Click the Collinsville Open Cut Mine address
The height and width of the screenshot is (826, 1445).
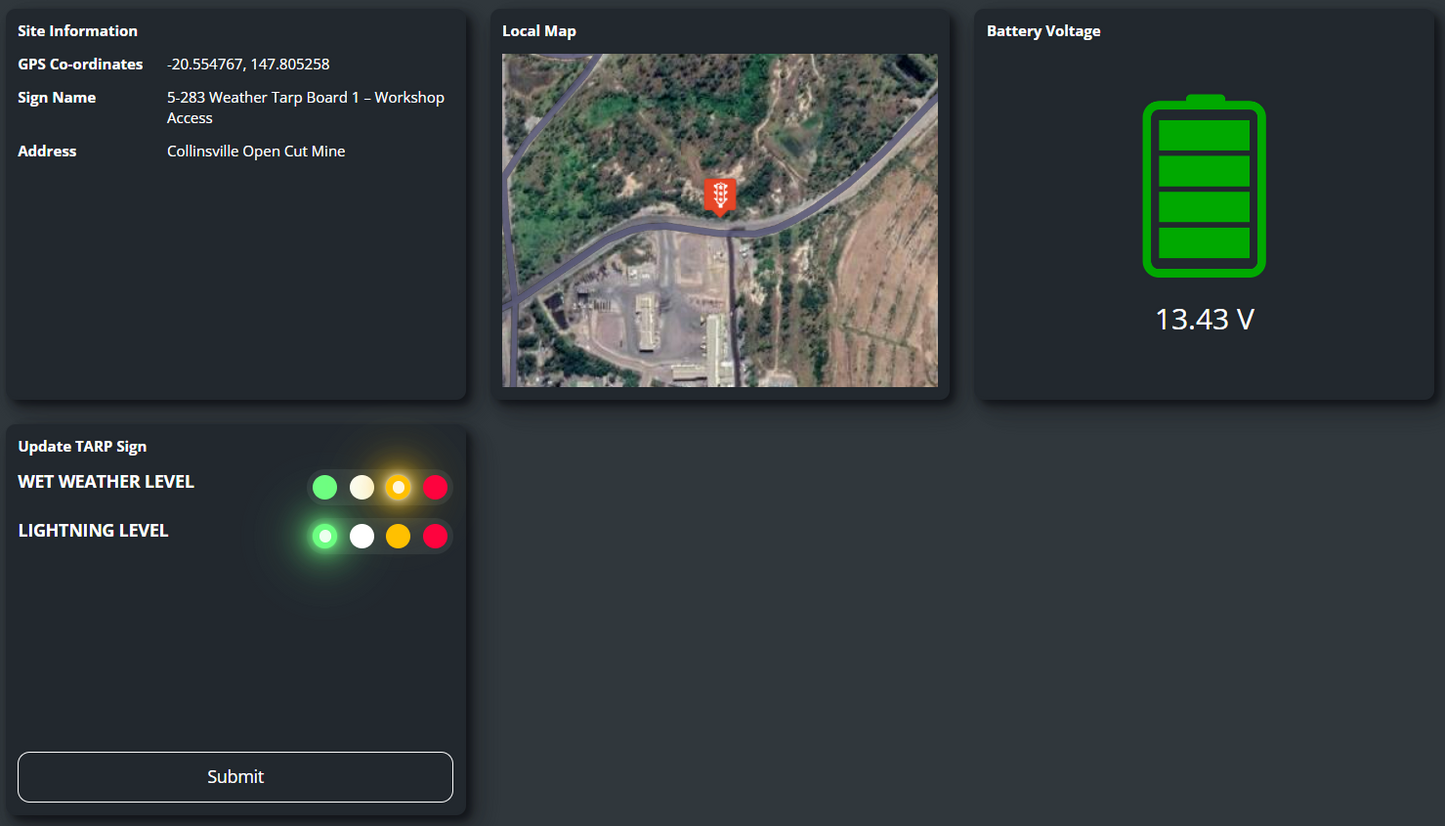click(x=256, y=151)
